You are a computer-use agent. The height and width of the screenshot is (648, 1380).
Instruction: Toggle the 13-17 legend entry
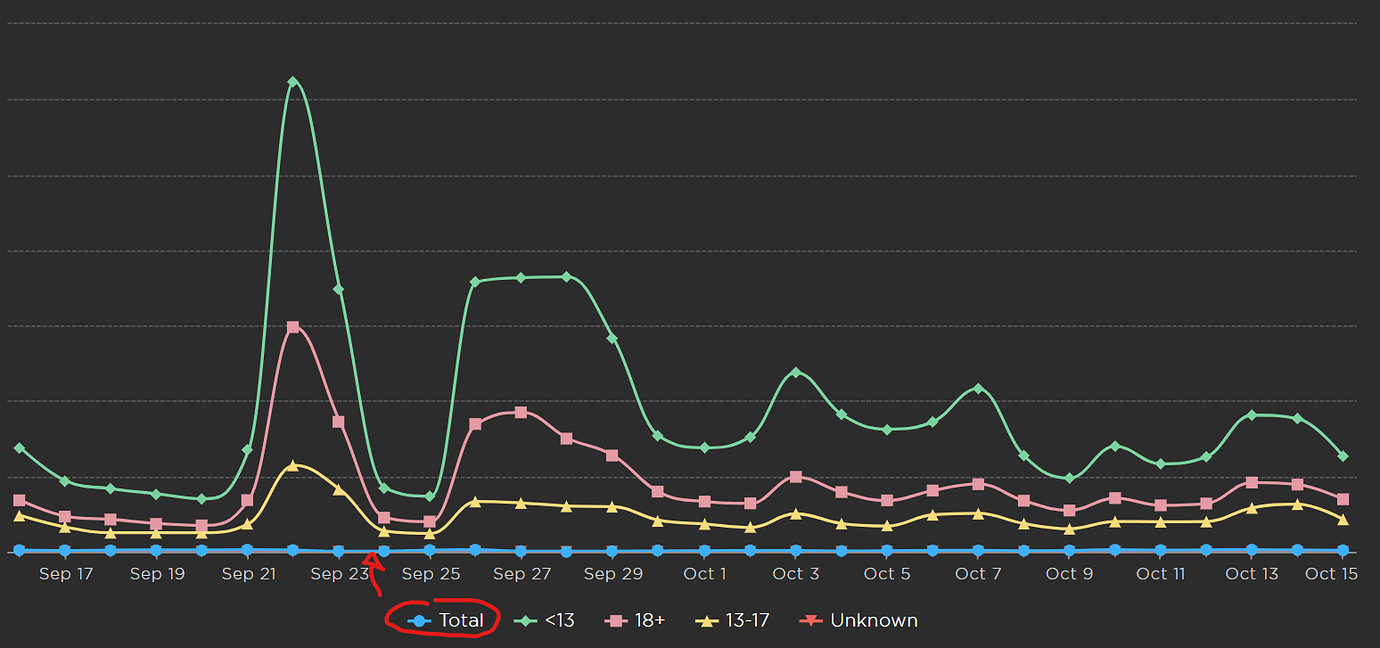point(732,620)
